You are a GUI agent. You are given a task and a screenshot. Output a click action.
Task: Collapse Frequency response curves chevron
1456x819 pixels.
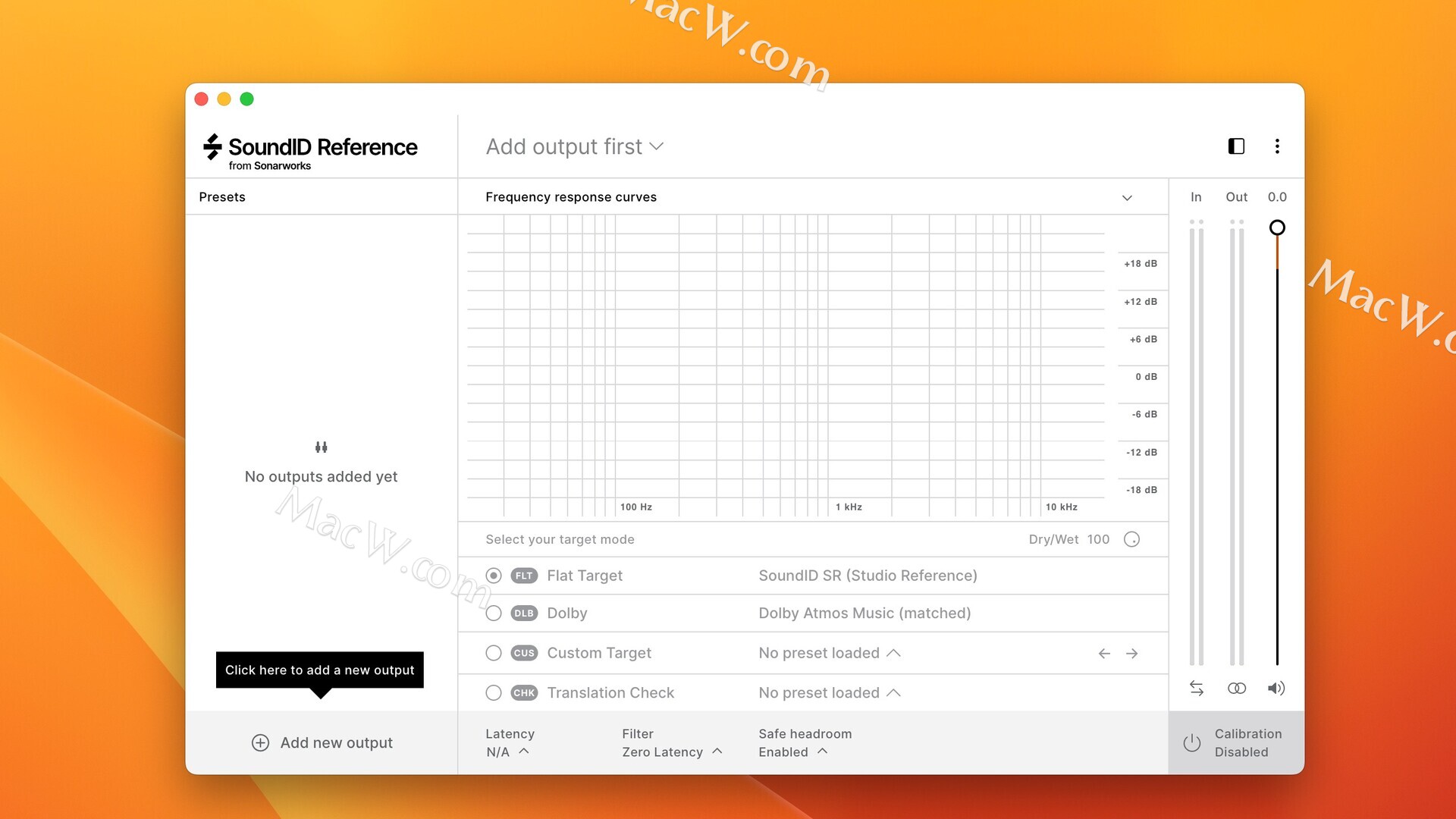tap(1127, 198)
